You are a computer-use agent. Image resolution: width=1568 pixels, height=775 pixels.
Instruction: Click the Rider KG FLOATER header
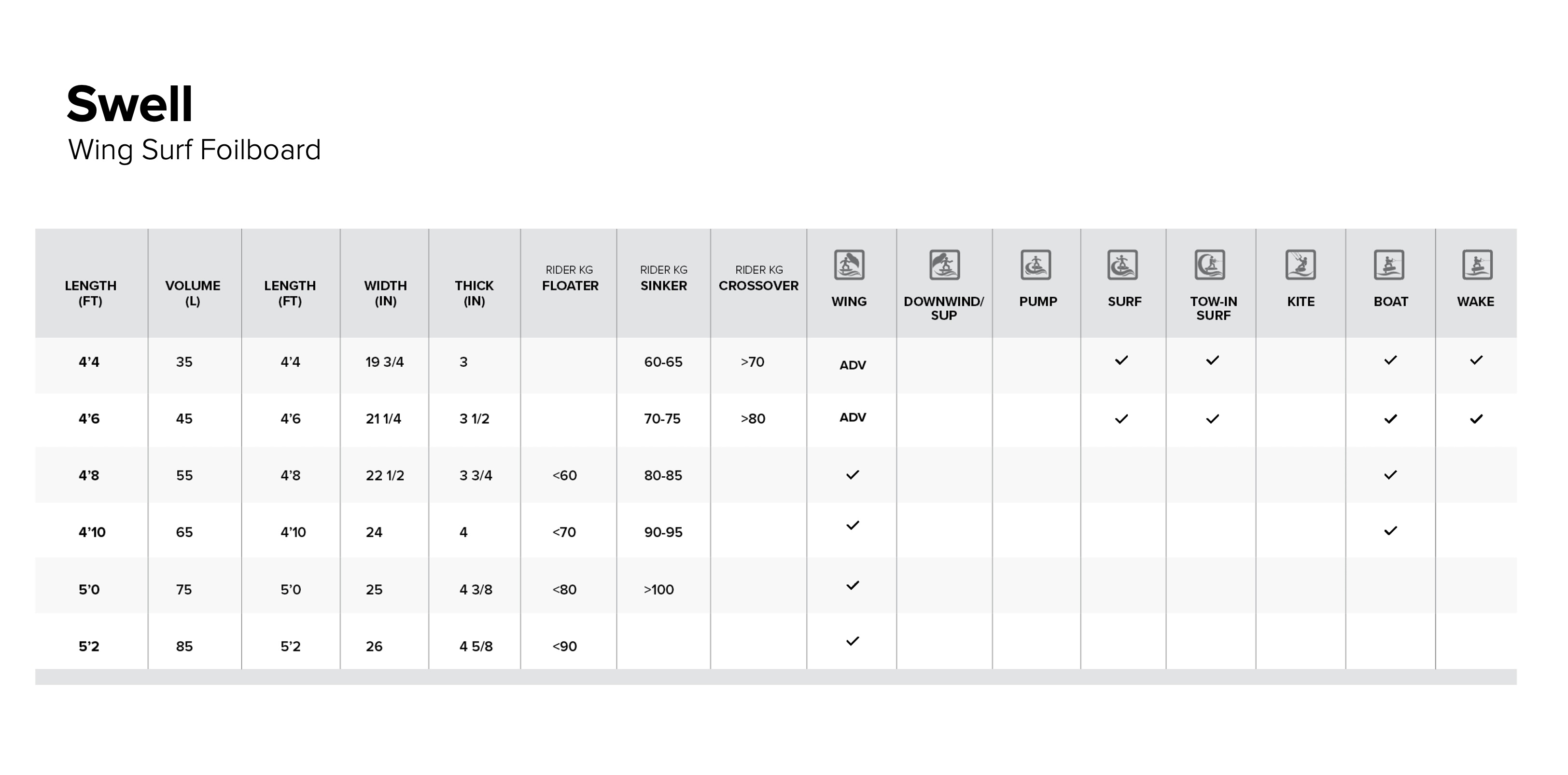pyautogui.click(x=570, y=278)
